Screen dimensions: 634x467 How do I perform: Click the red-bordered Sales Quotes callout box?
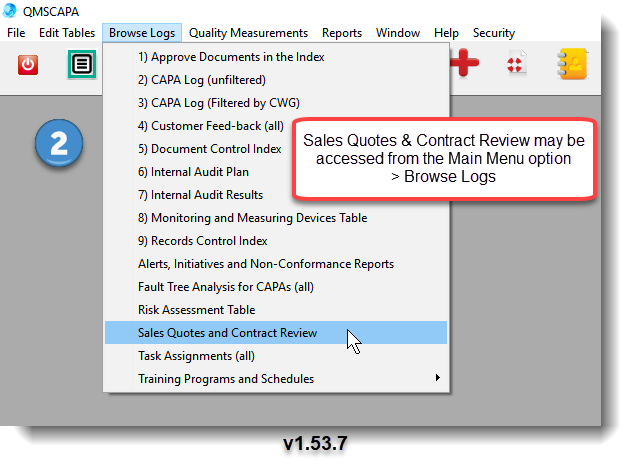point(444,159)
